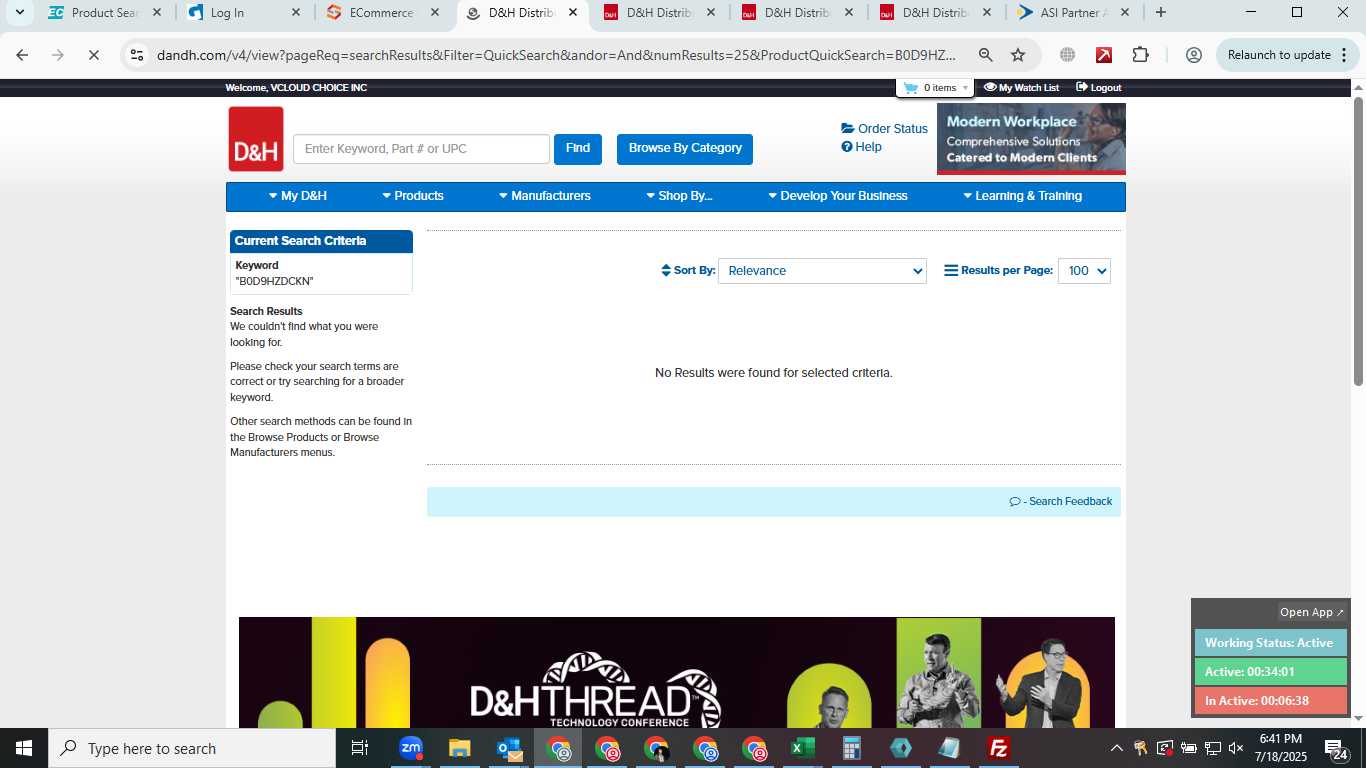Click the red Adobe Acrobat extension icon
Image resolution: width=1366 pixels, height=768 pixels.
pyautogui.click(x=1104, y=55)
